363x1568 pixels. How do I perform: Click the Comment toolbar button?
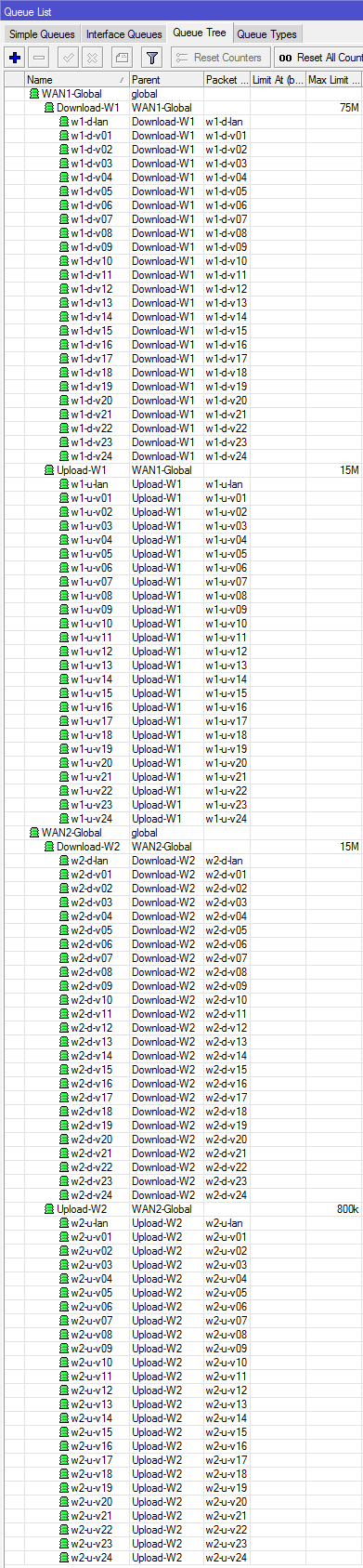(x=122, y=58)
